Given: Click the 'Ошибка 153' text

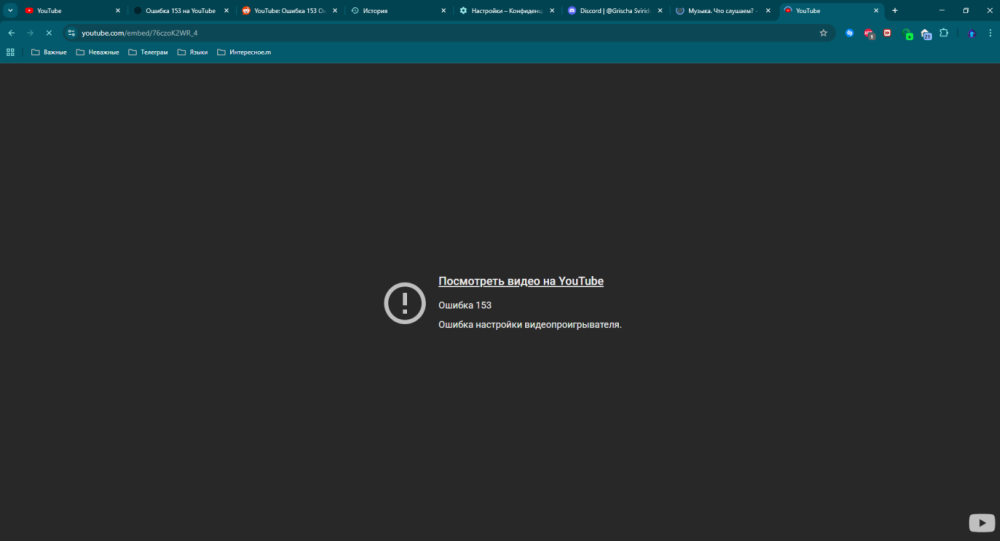Looking at the screenshot, I should 465,306.
